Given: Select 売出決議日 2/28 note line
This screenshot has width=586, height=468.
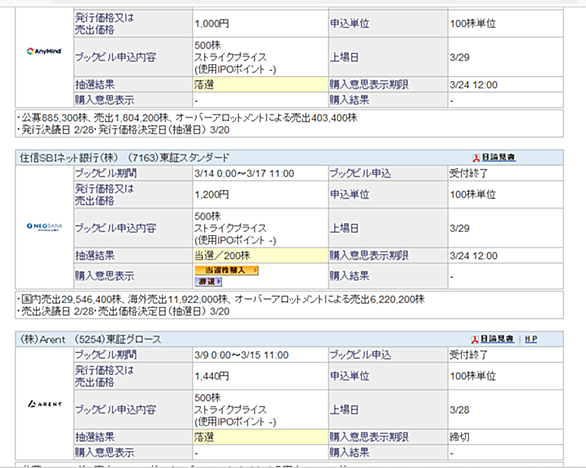Looking at the screenshot, I should [x=123, y=311].
